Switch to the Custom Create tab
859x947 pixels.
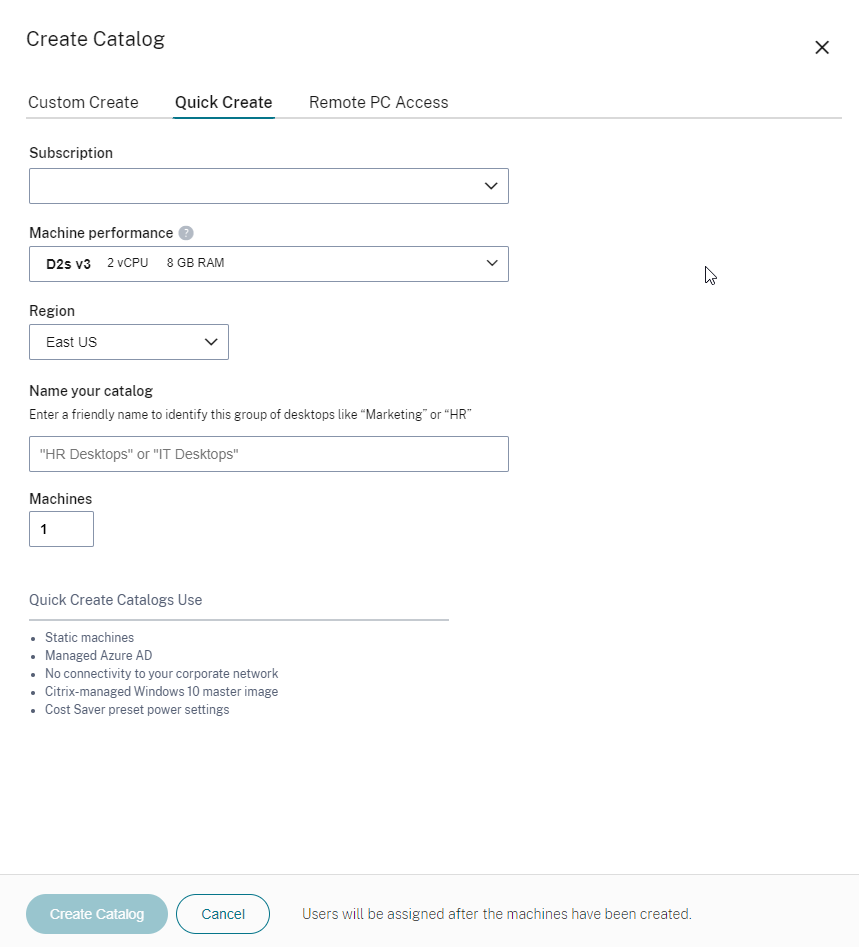coord(83,102)
